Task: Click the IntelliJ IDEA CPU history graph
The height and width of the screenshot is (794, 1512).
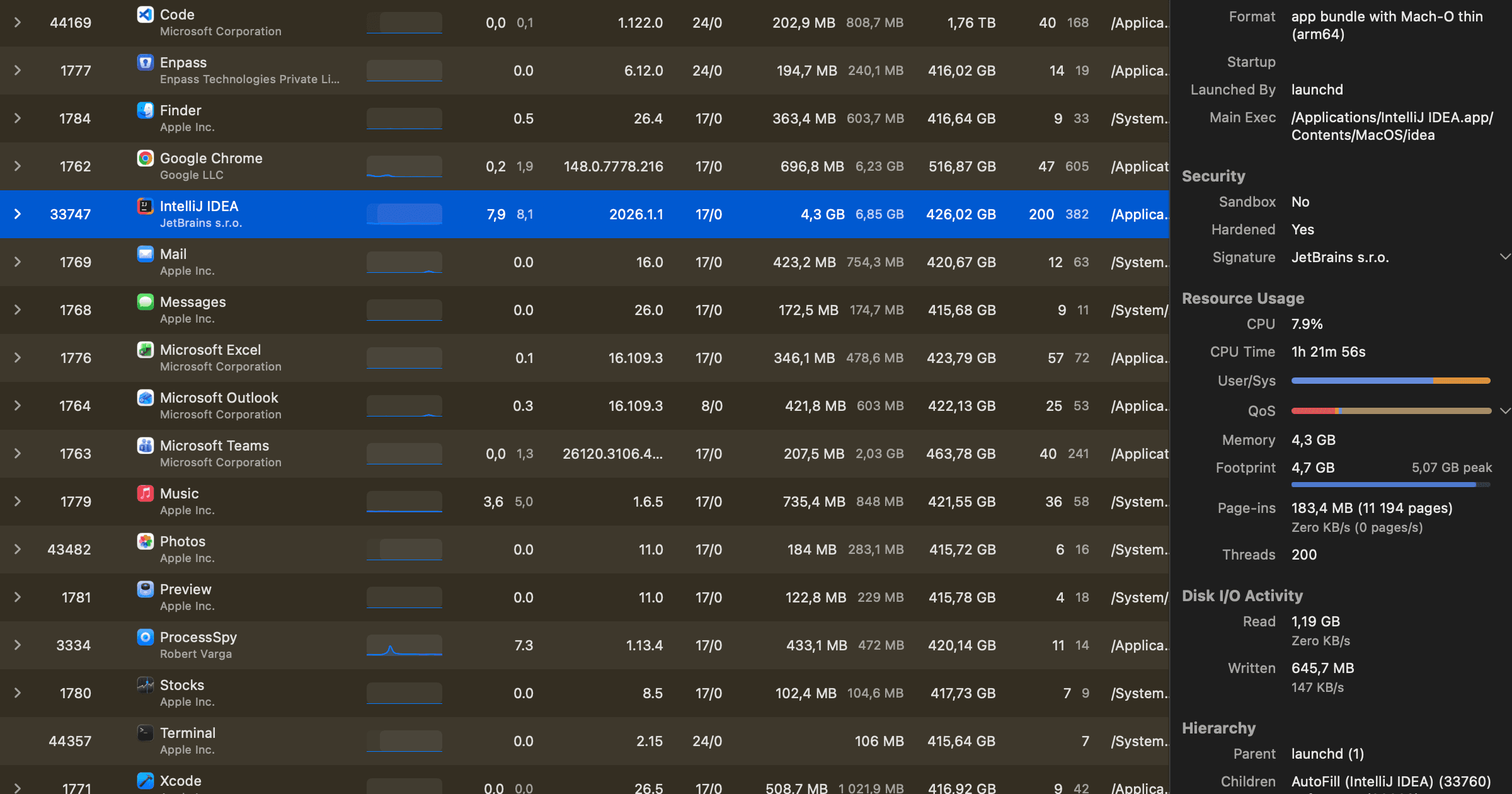Action: pyautogui.click(x=404, y=214)
